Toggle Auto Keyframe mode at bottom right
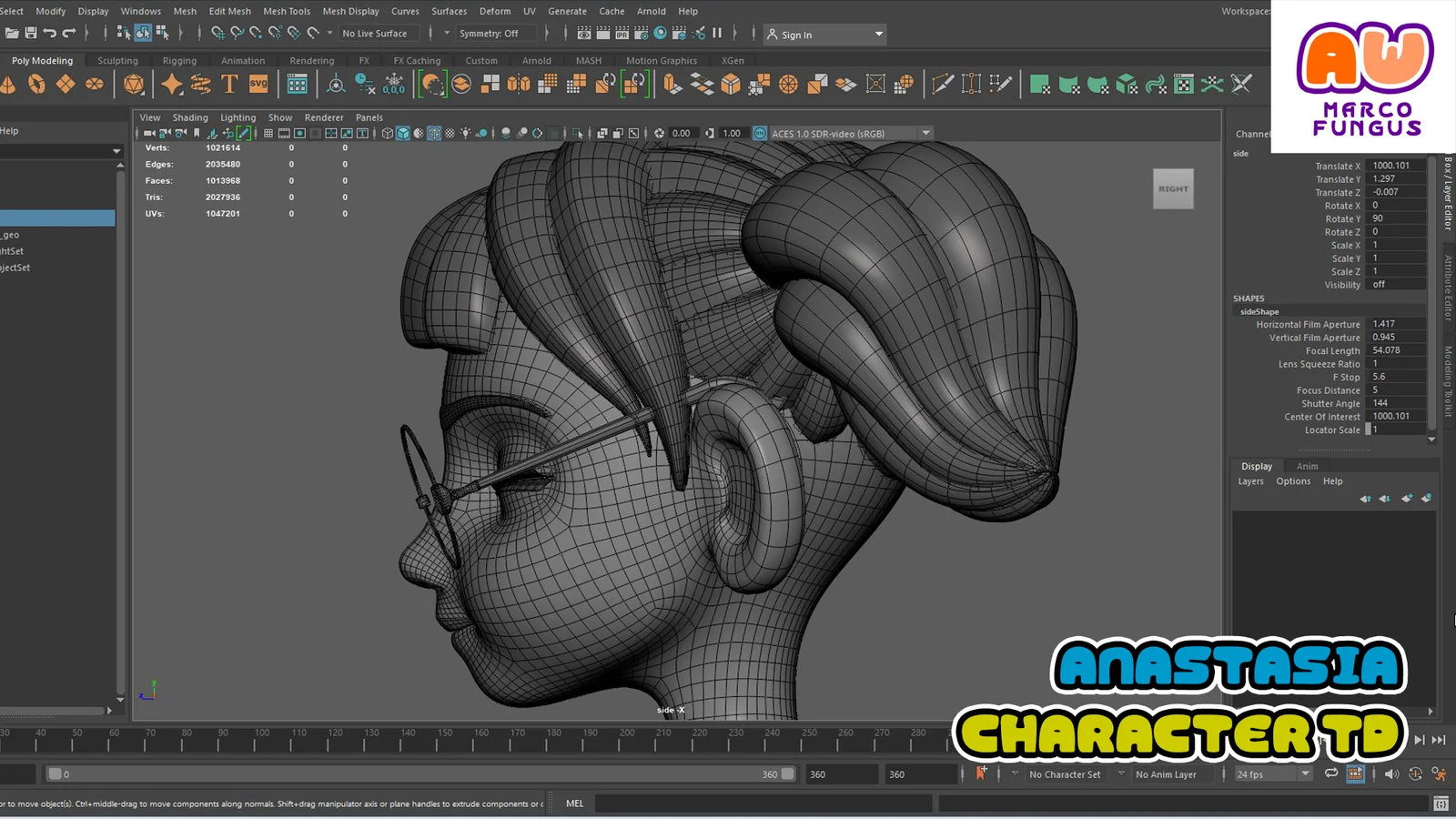 [1356, 774]
